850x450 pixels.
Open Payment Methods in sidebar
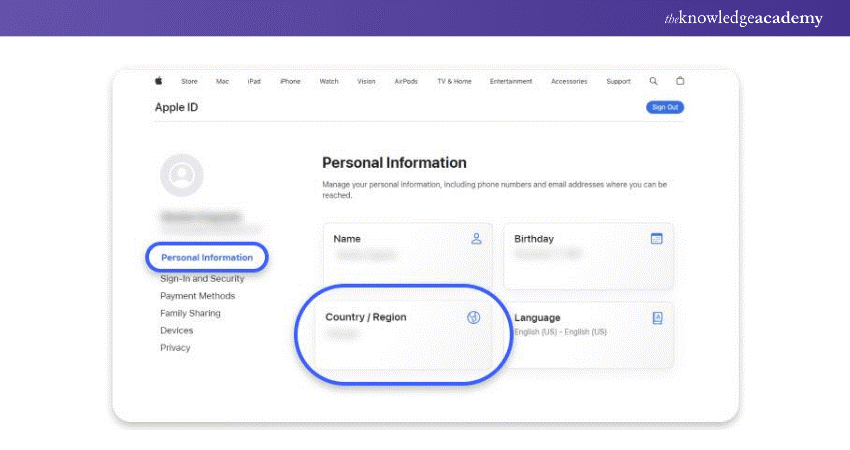pyautogui.click(x=197, y=296)
